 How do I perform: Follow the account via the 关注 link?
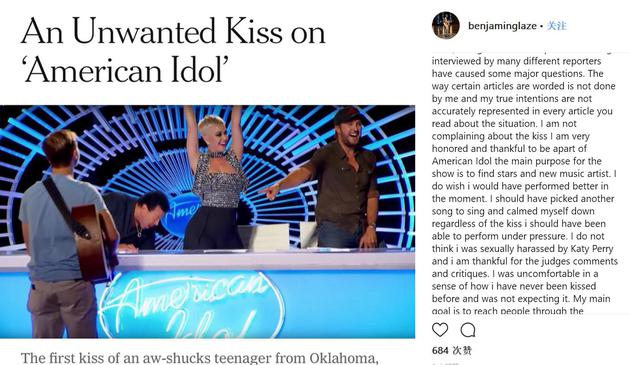point(557,26)
